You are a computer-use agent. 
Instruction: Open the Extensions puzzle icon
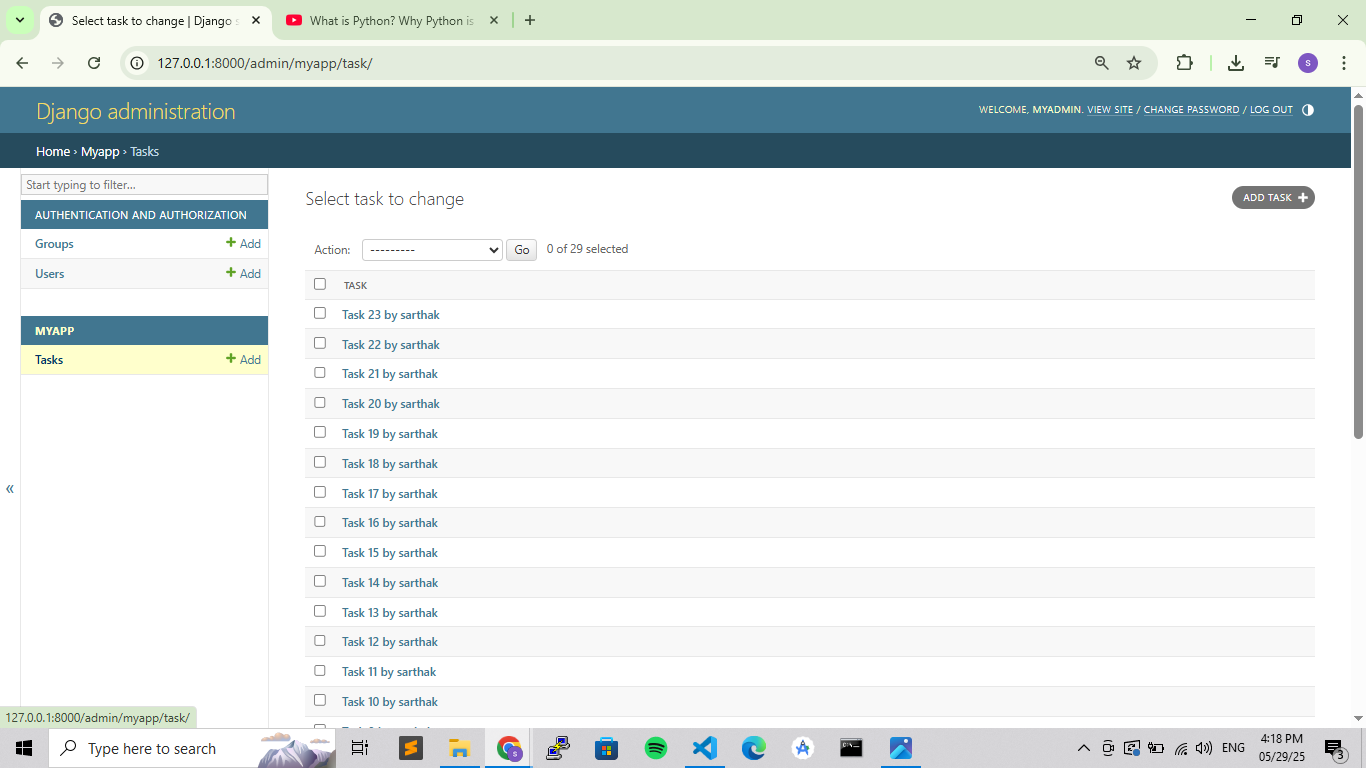coord(1185,63)
